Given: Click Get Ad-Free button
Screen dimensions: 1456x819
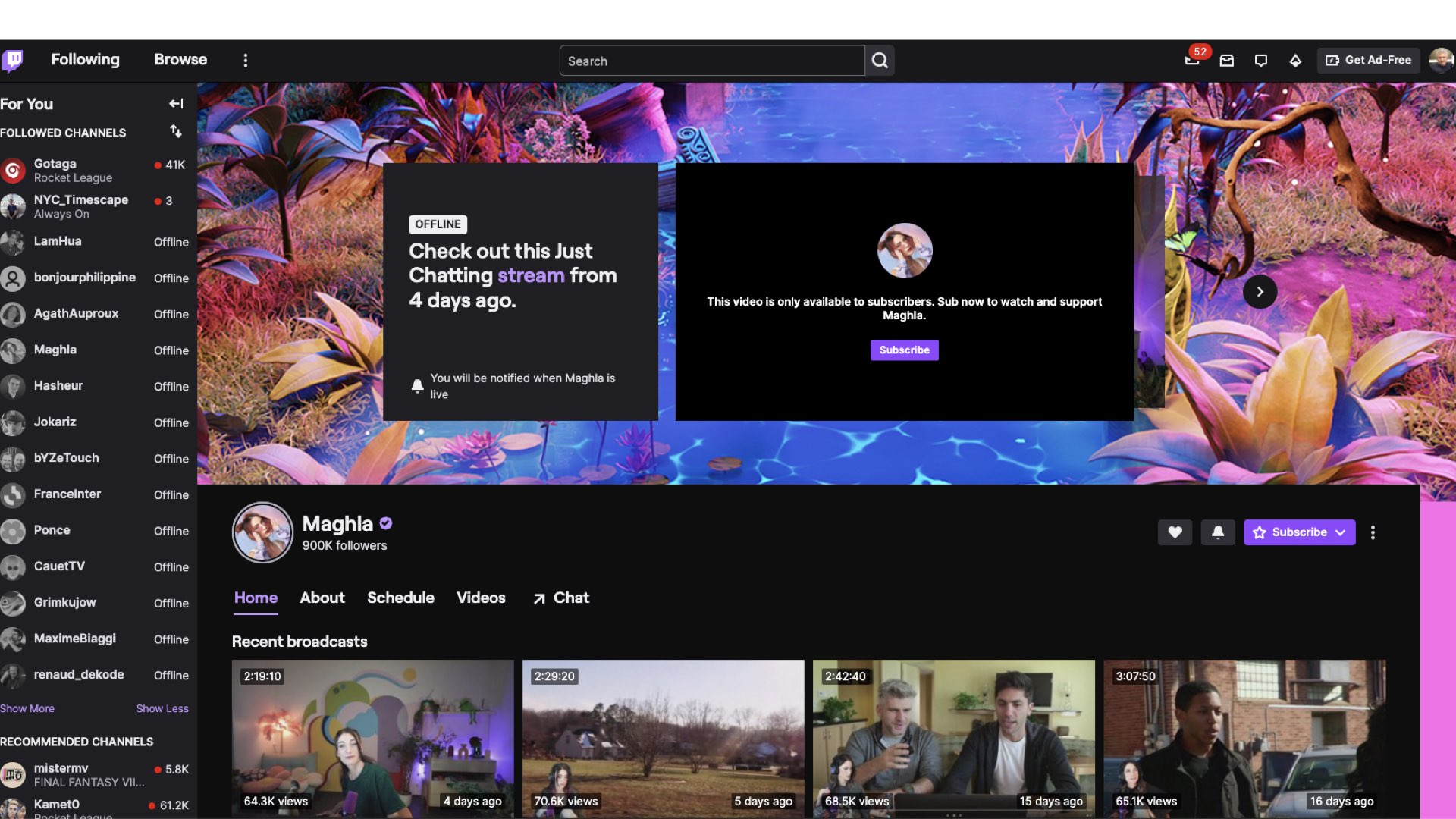Looking at the screenshot, I should 1368,60.
